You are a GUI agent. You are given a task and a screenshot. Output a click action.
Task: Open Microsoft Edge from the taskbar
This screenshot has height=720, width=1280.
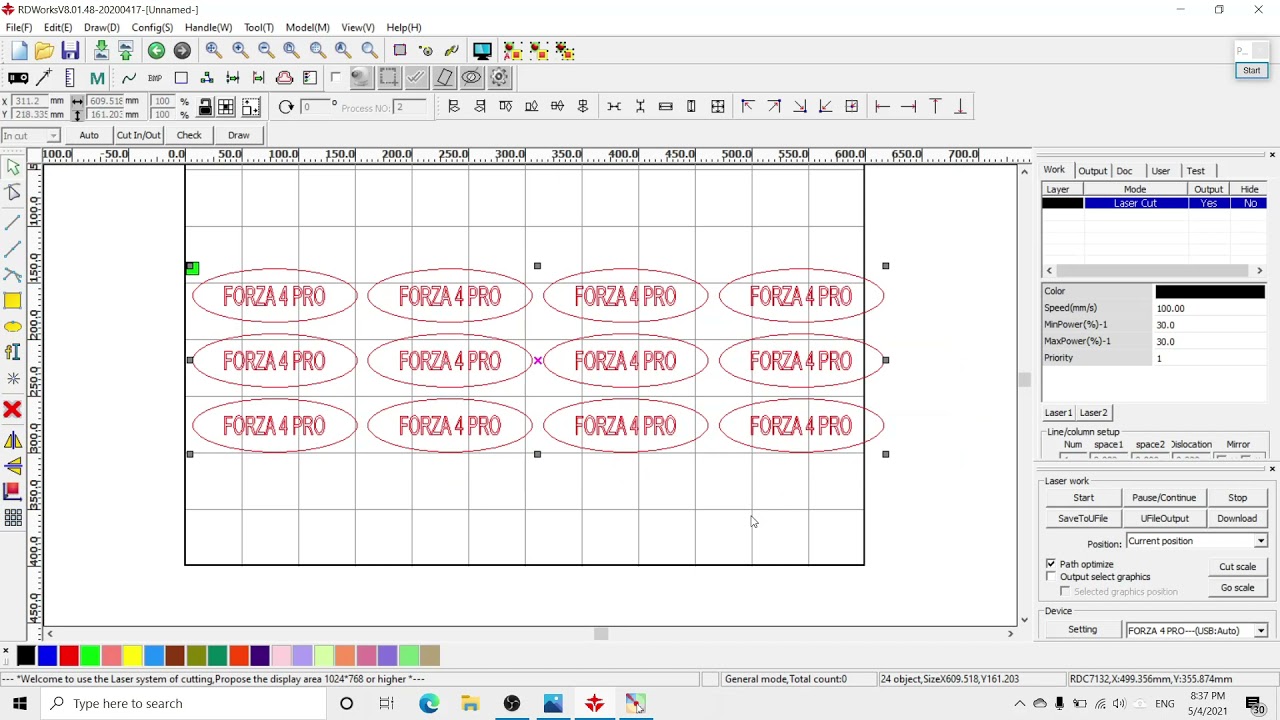click(429, 703)
